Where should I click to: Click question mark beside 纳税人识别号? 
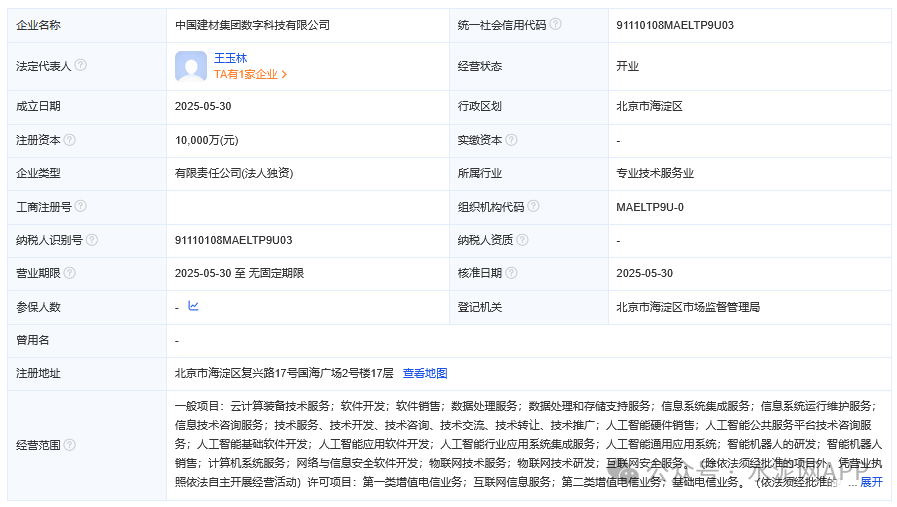pyautogui.click(x=92, y=240)
